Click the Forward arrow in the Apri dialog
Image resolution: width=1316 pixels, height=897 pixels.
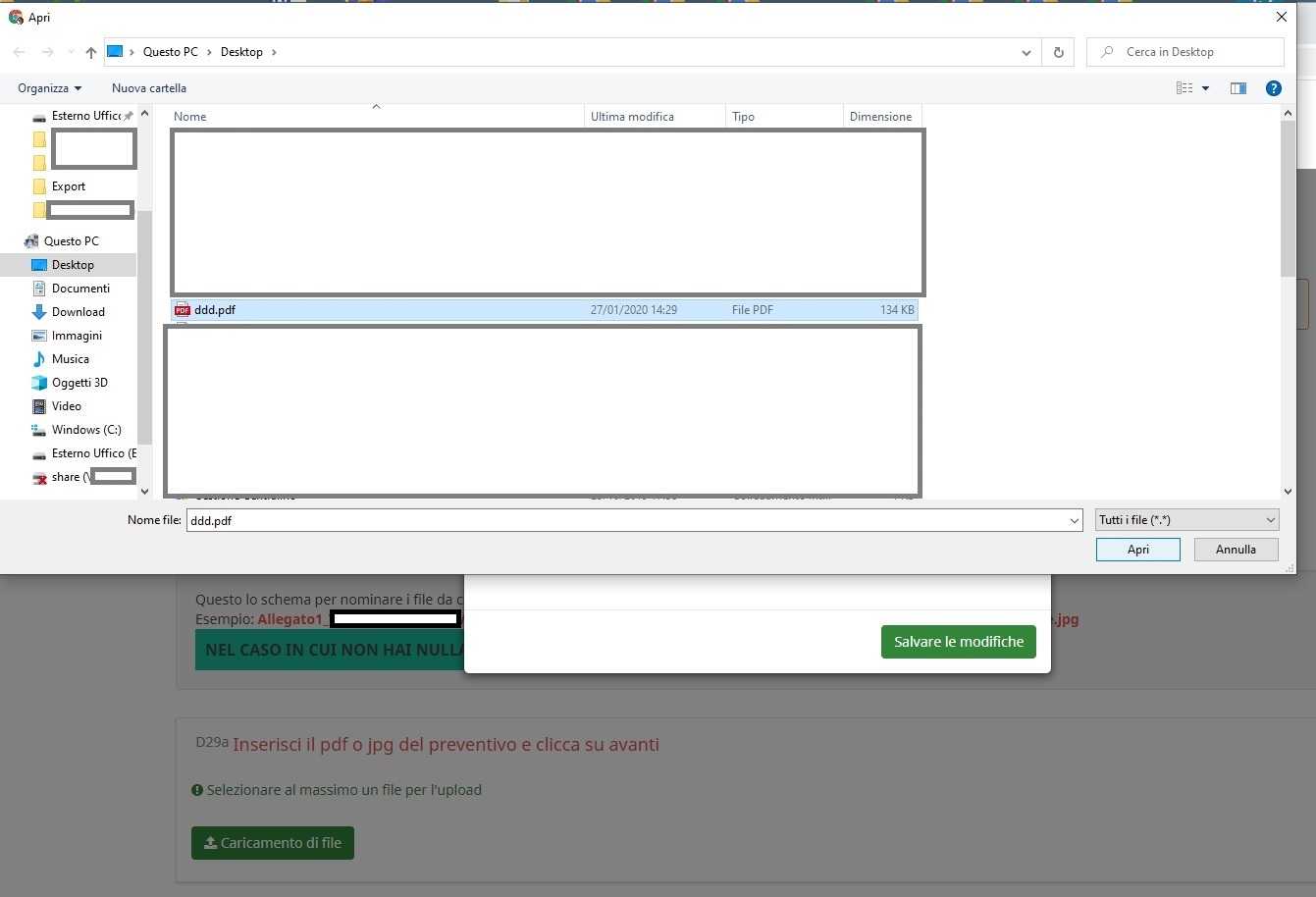click(47, 52)
